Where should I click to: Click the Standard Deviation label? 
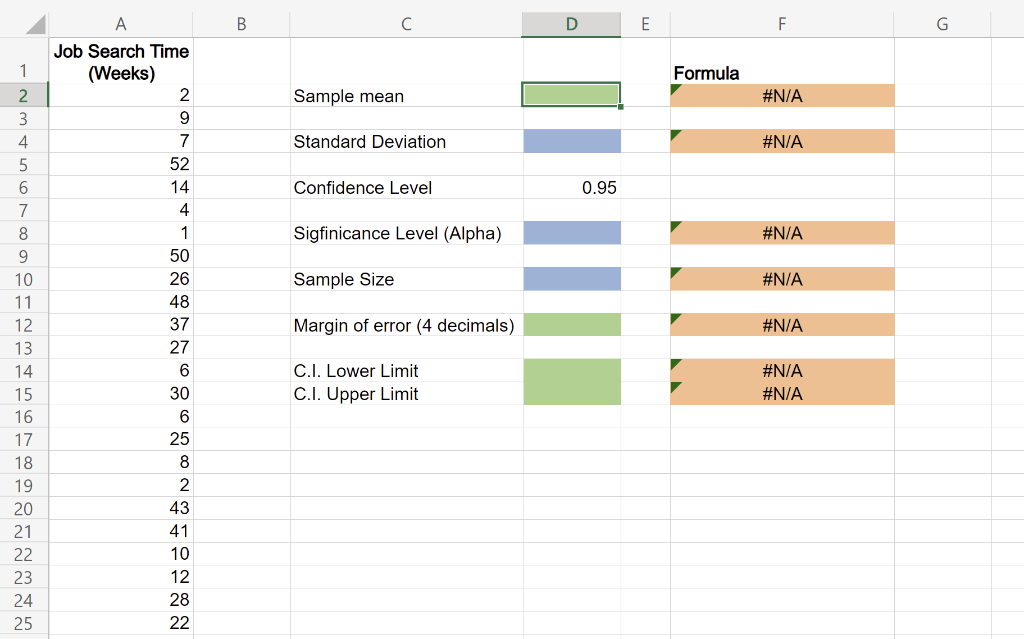click(370, 142)
